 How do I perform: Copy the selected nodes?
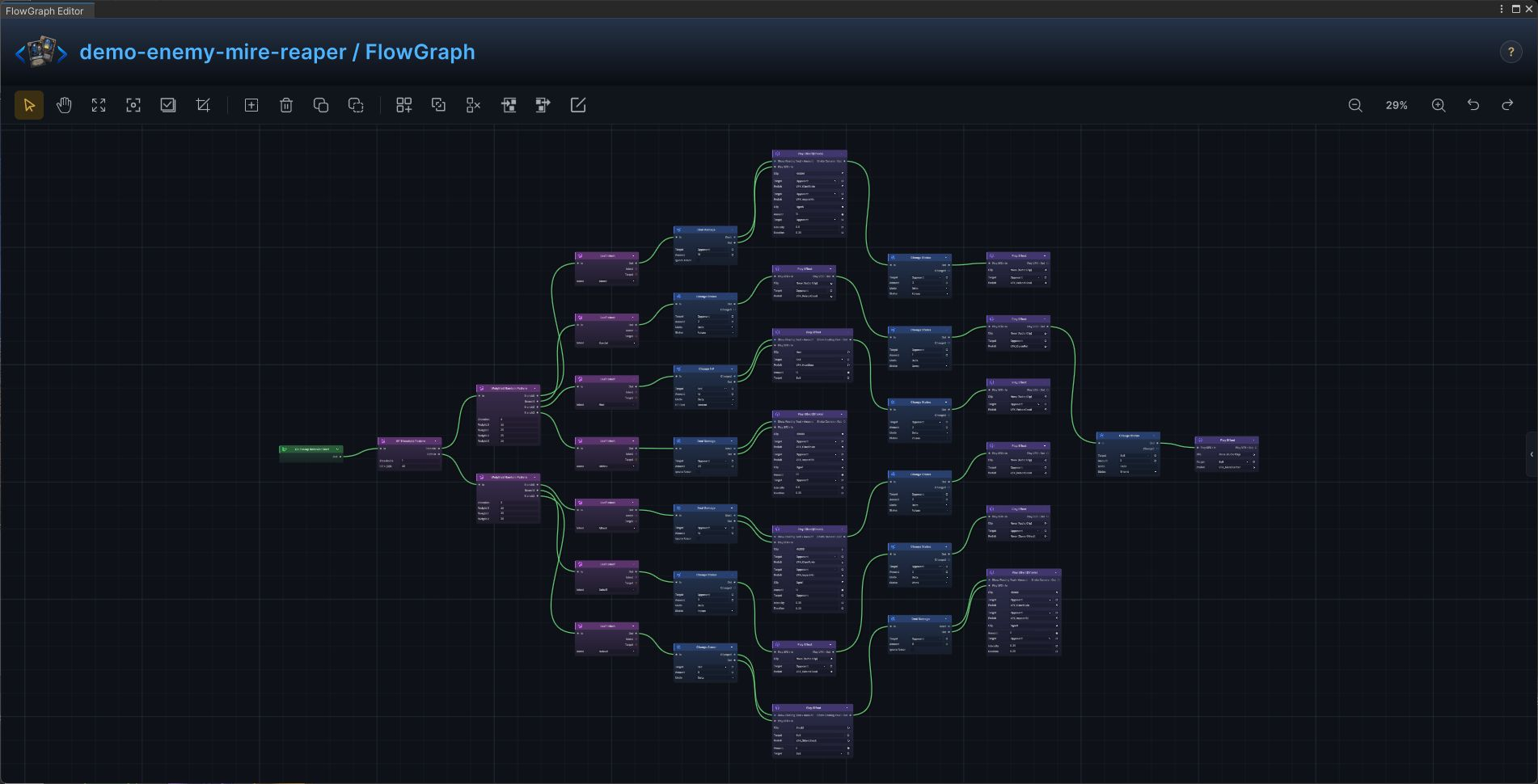[x=321, y=105]
